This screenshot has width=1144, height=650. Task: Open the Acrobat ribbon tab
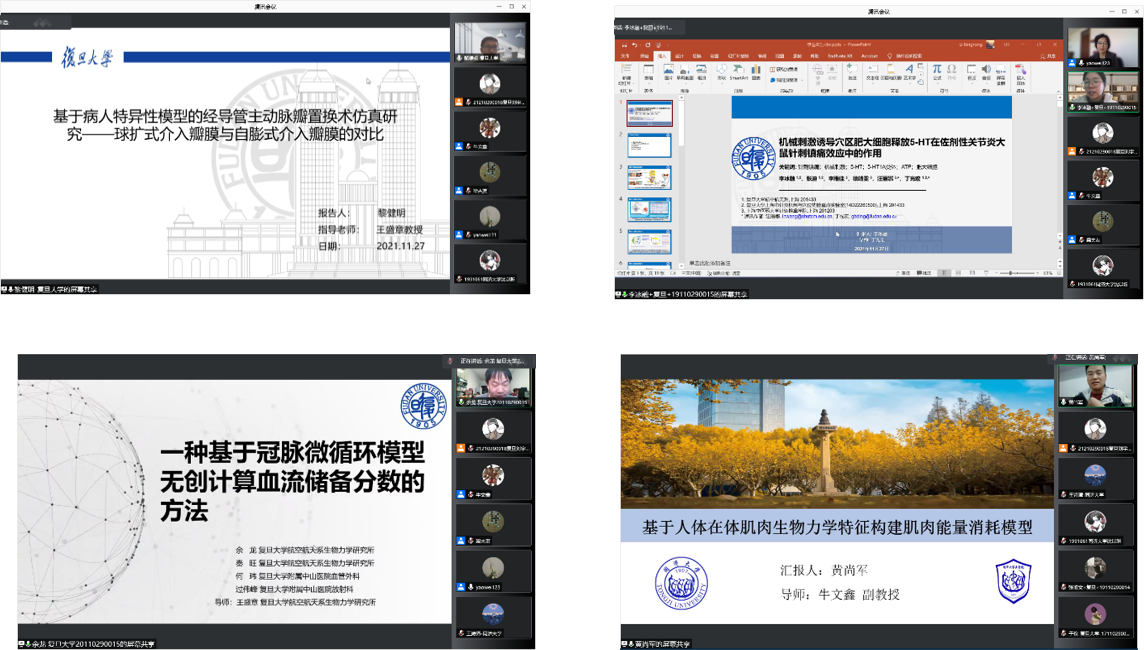869,55
